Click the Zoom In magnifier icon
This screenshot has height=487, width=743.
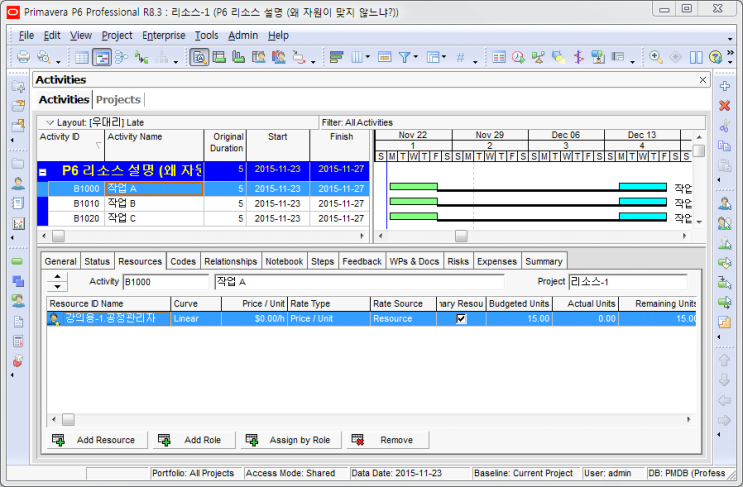(x=656, y=58)
